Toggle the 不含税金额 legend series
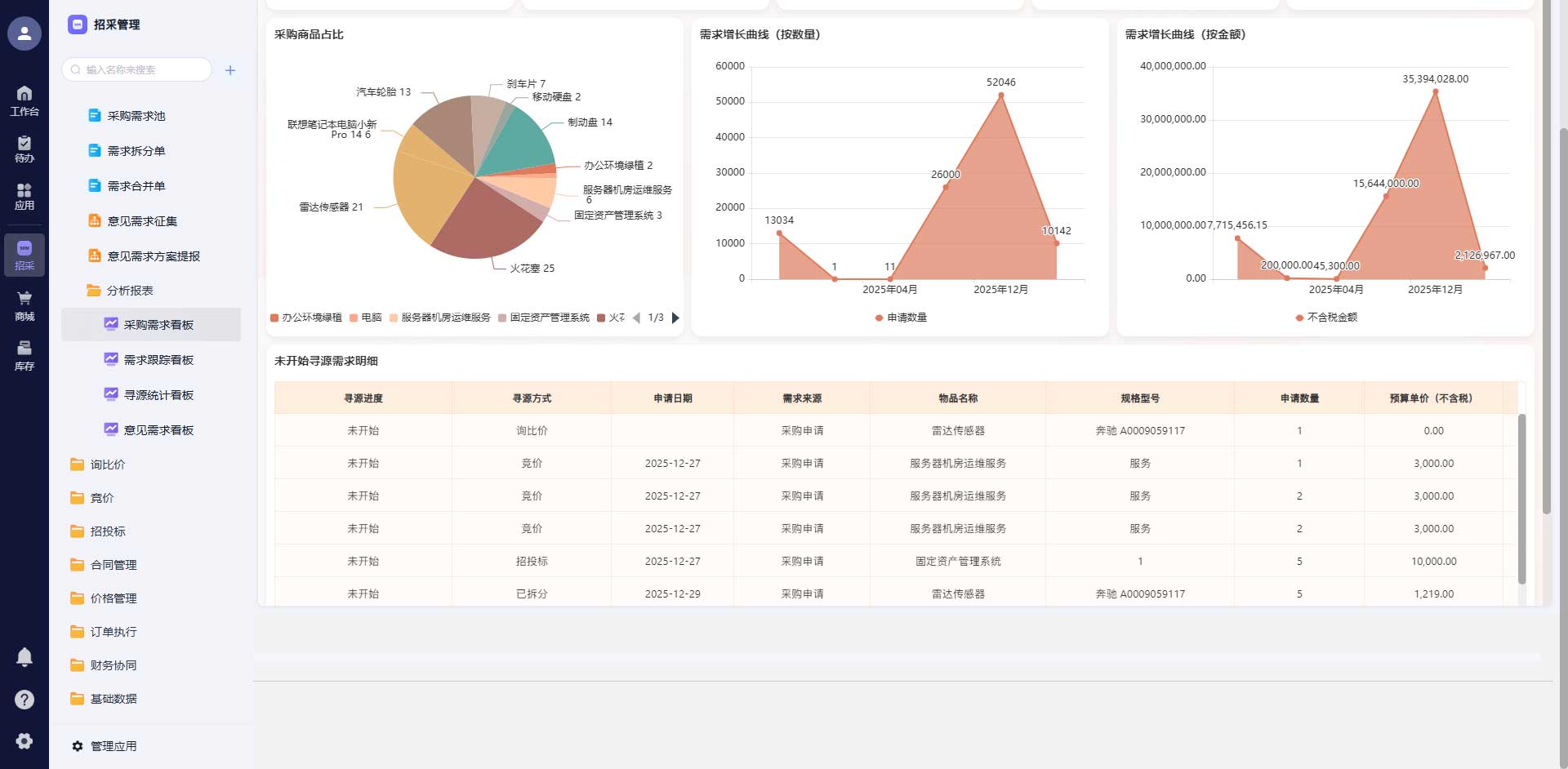1568x769 pixels. coord(1326,318)
